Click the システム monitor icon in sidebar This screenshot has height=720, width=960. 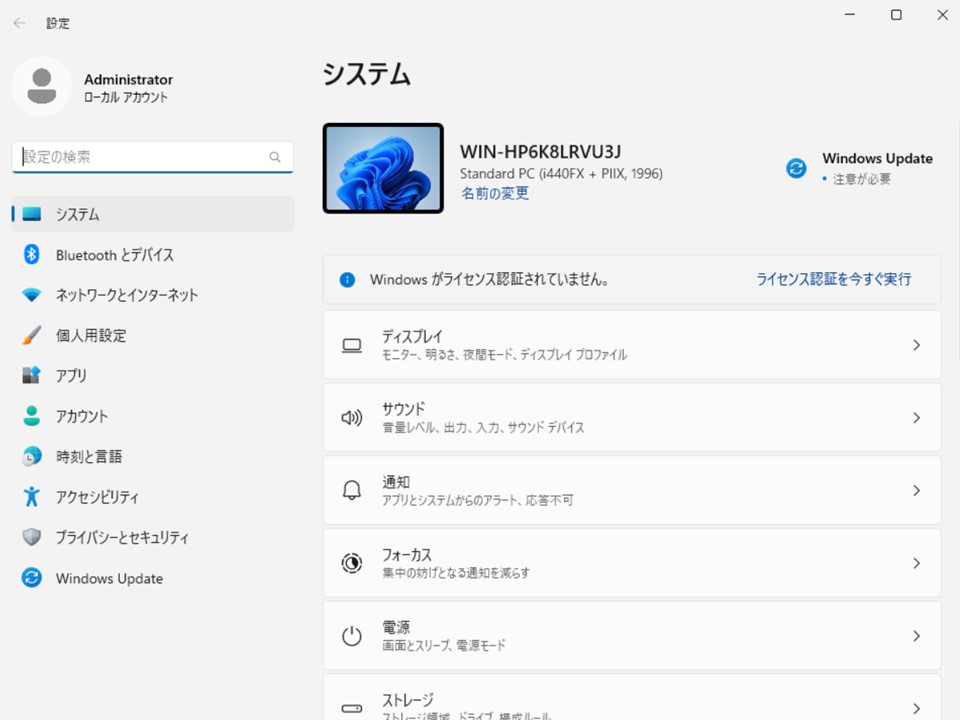(32, 214)
